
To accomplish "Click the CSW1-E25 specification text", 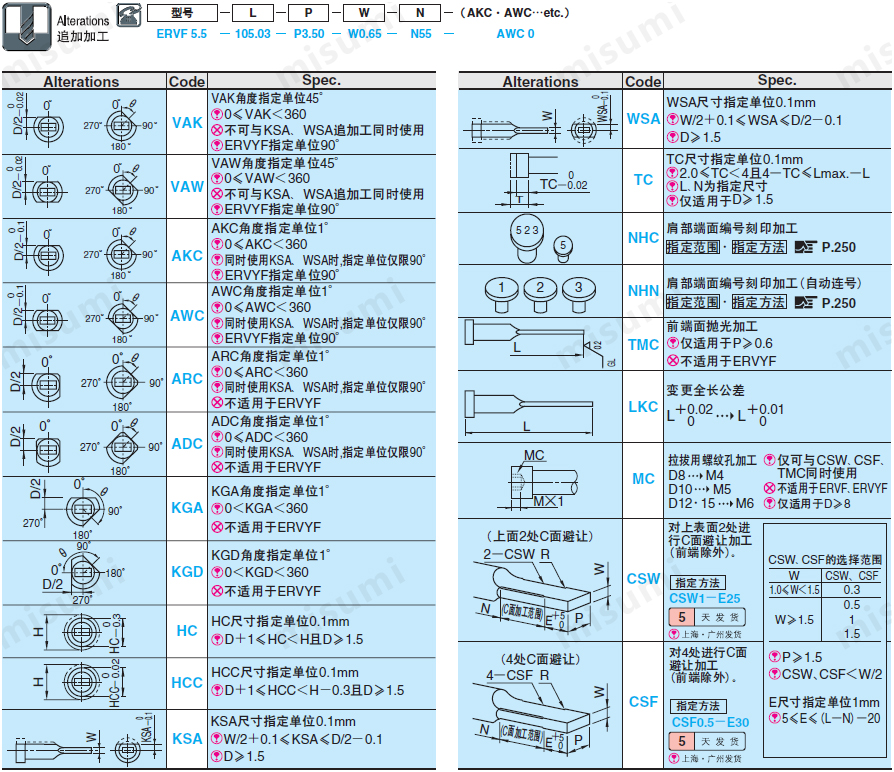I will [x=705, y=598].
